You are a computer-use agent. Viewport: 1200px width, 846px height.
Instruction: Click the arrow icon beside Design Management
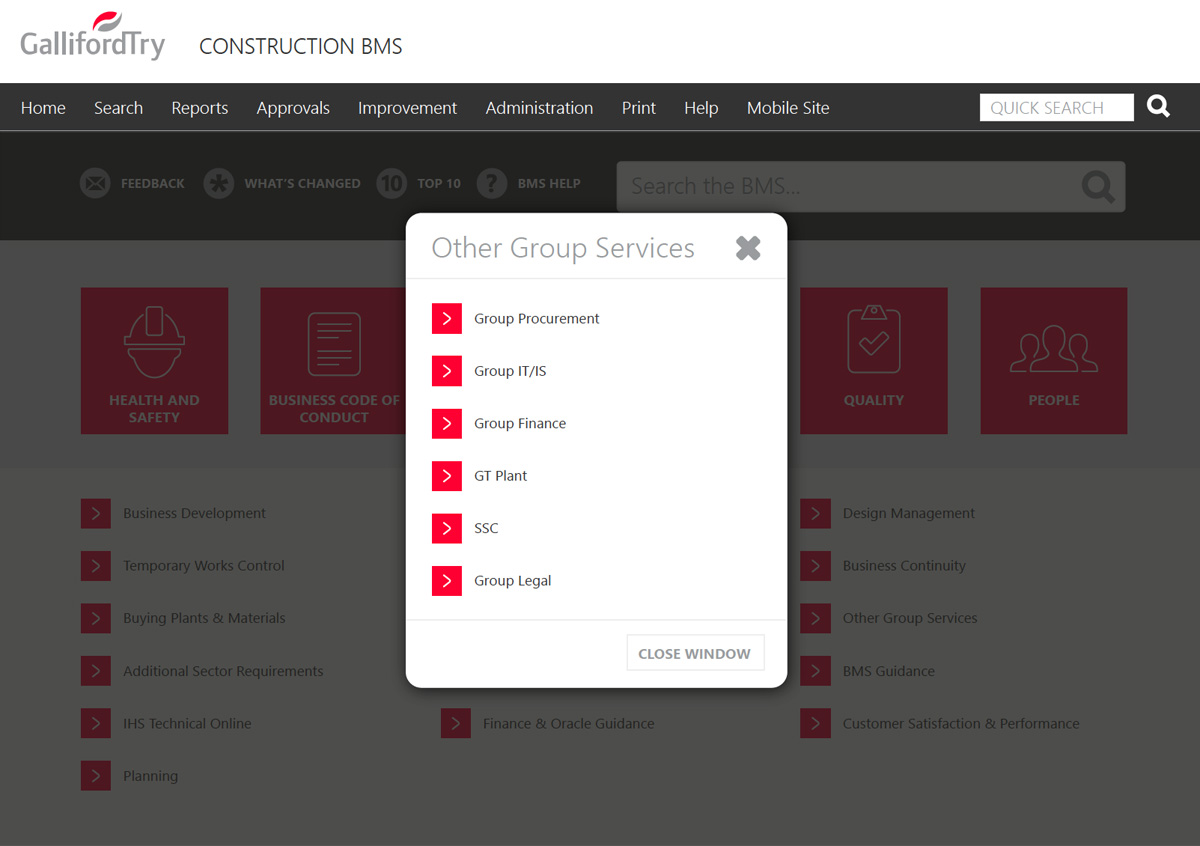[815, 513]
